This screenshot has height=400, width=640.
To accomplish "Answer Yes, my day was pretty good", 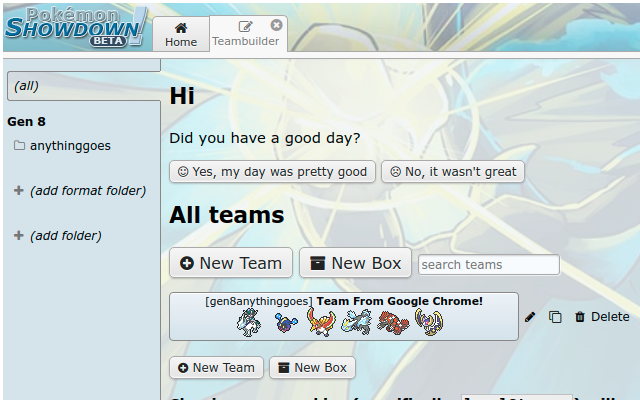I will pos(272,171).
